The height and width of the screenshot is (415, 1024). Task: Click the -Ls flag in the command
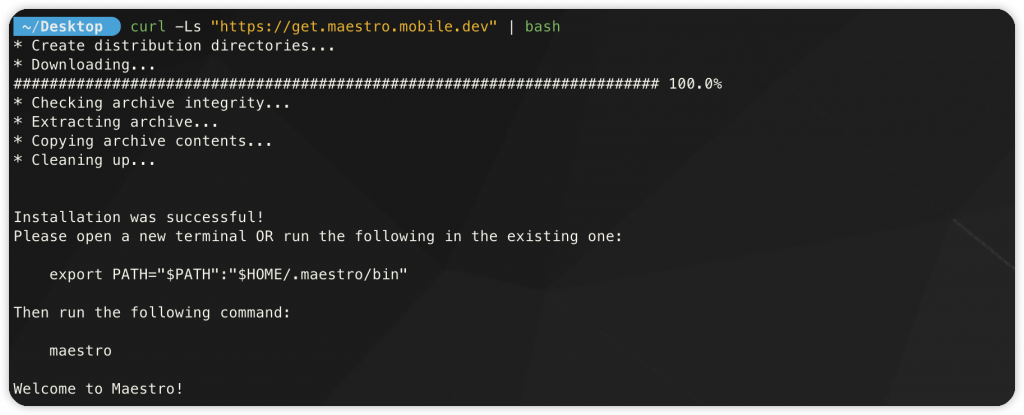click(x=189, y=27)
